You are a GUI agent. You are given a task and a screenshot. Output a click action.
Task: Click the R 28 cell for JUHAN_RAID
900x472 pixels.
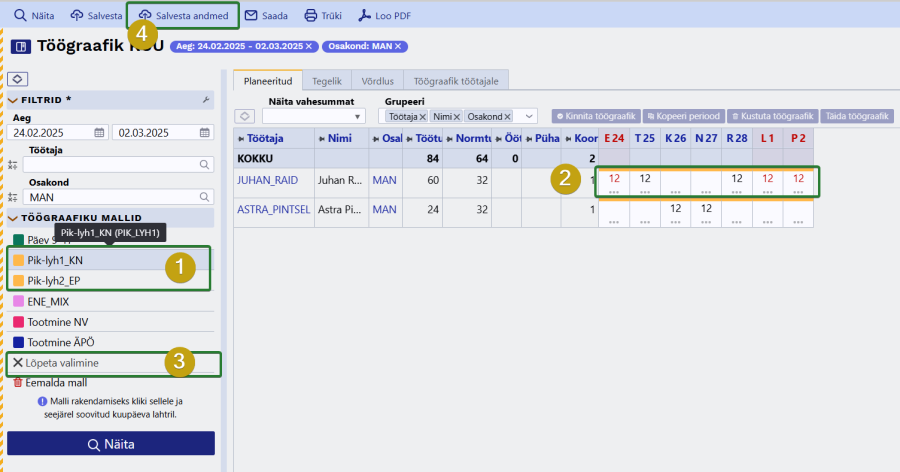737,183
